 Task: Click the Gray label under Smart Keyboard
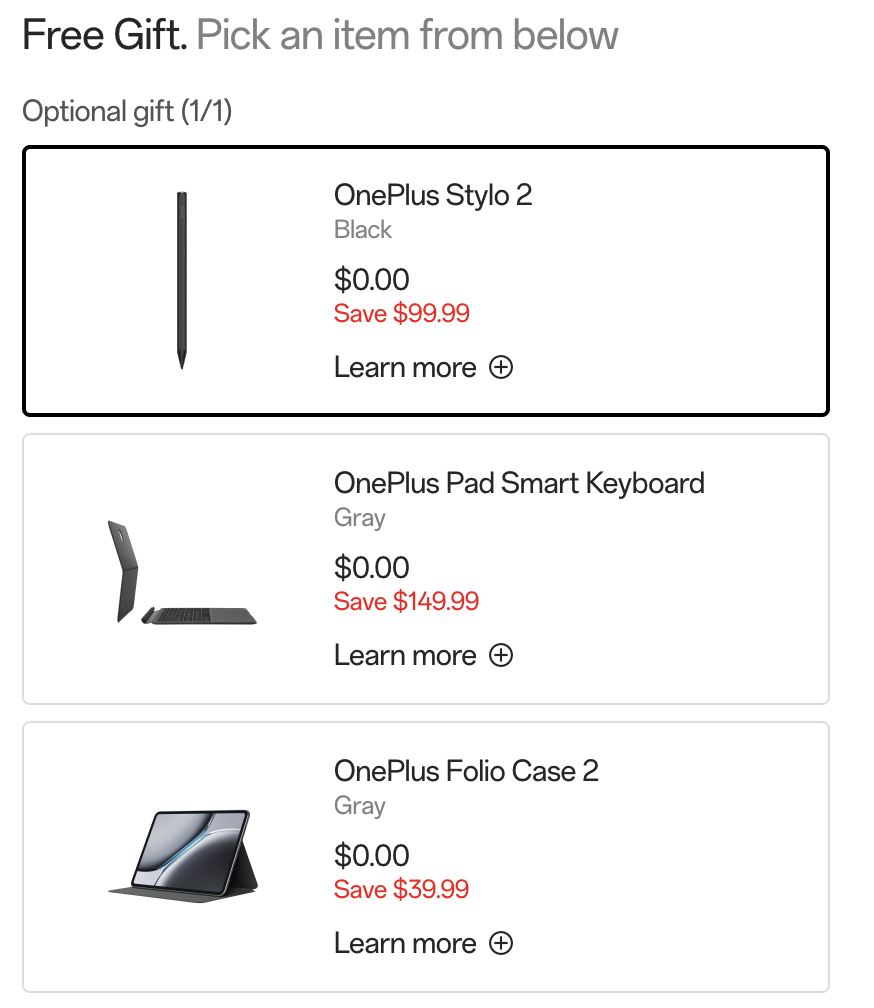360,517
